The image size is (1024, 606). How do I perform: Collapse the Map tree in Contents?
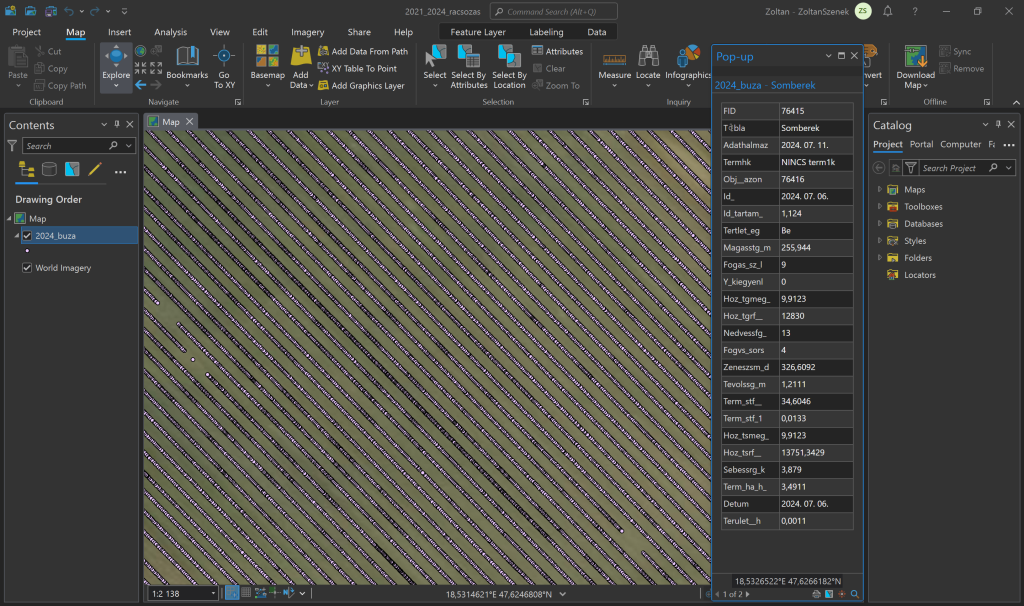pos(9,219)
